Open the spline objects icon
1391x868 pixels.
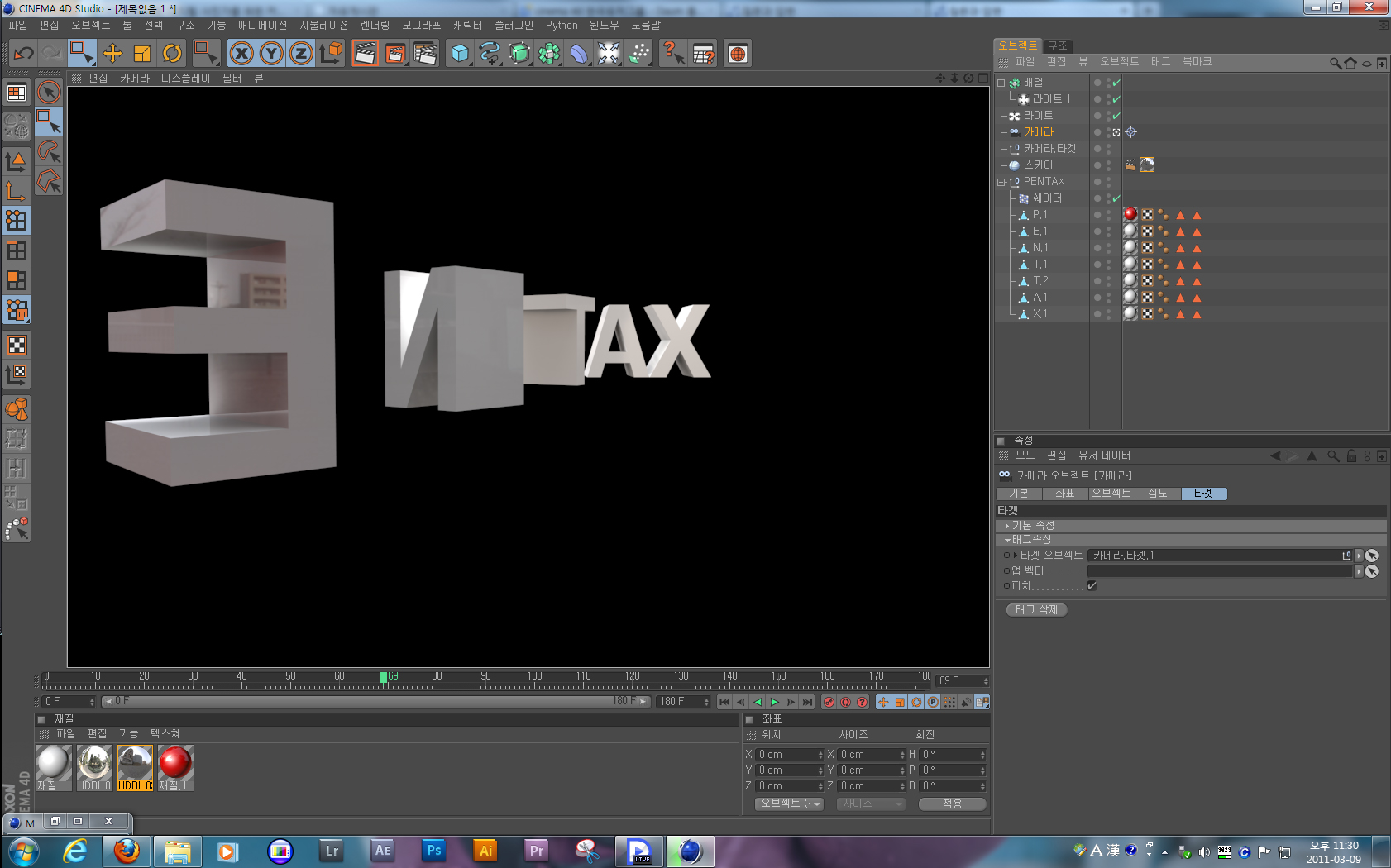[x=490, y=54]
